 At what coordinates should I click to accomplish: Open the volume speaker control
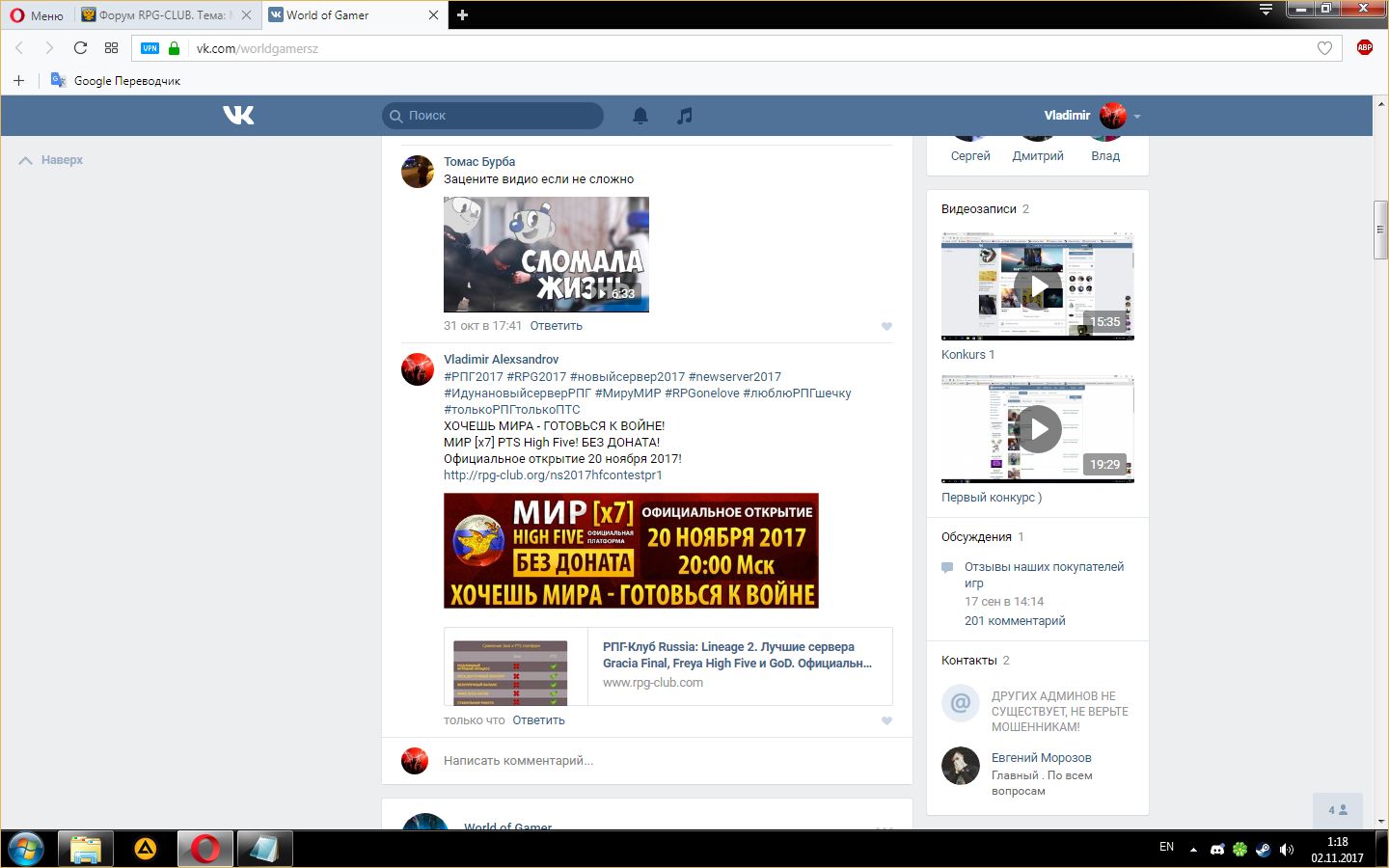[1287, 850]
